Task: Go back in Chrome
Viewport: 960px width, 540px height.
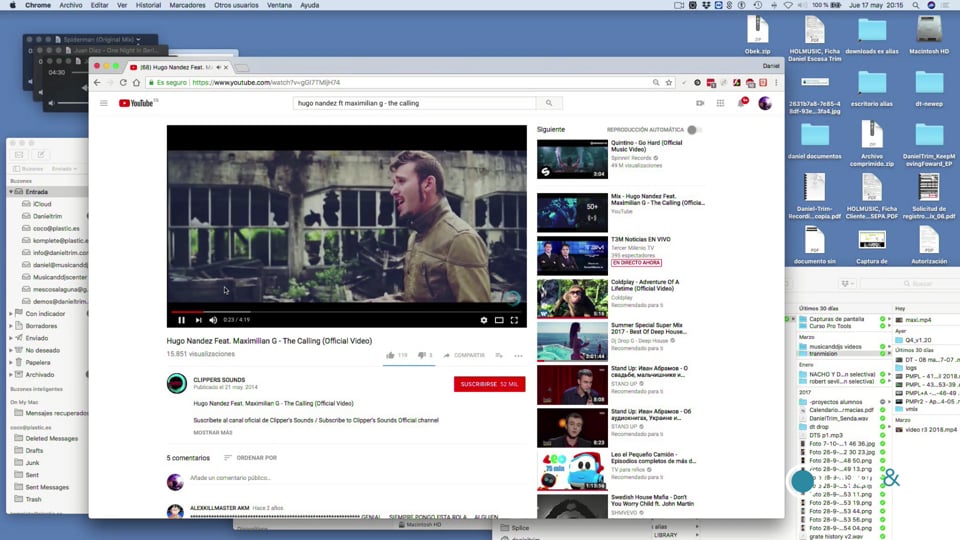Action: [97, 82]
